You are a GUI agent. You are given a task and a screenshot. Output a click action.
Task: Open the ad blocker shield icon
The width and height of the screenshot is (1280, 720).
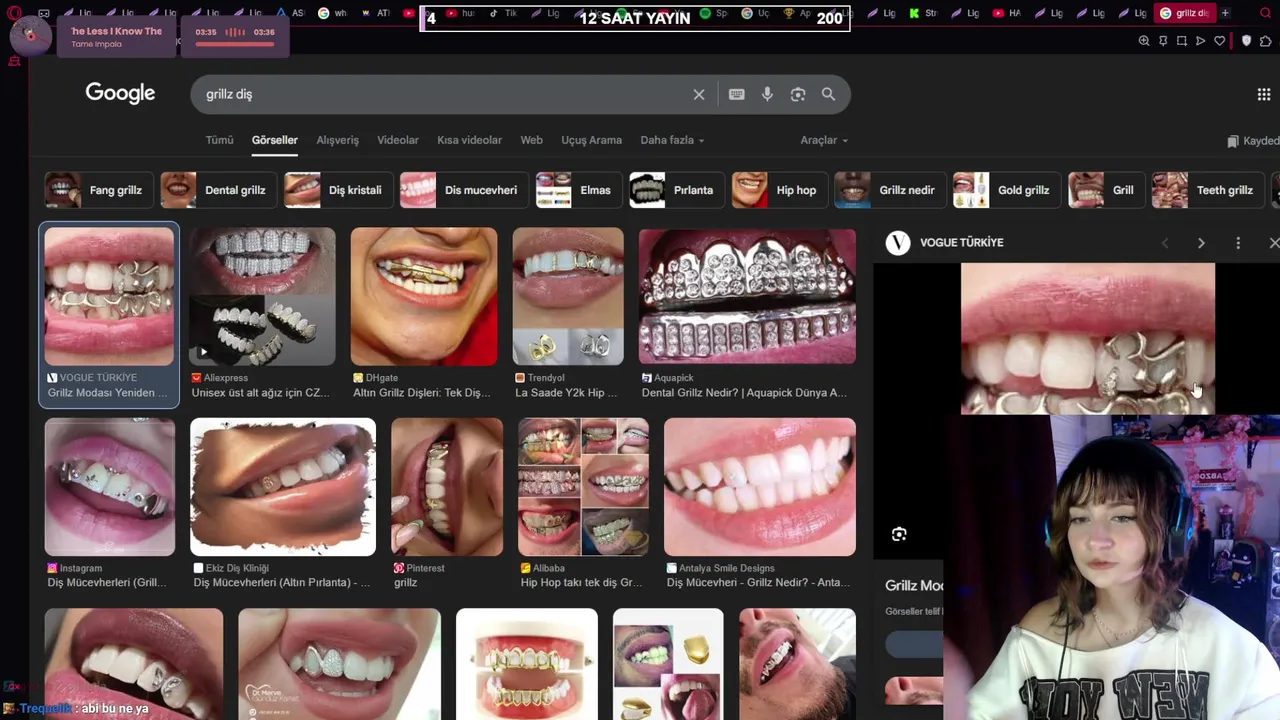pyautogui.click(x=1246, y=41)
